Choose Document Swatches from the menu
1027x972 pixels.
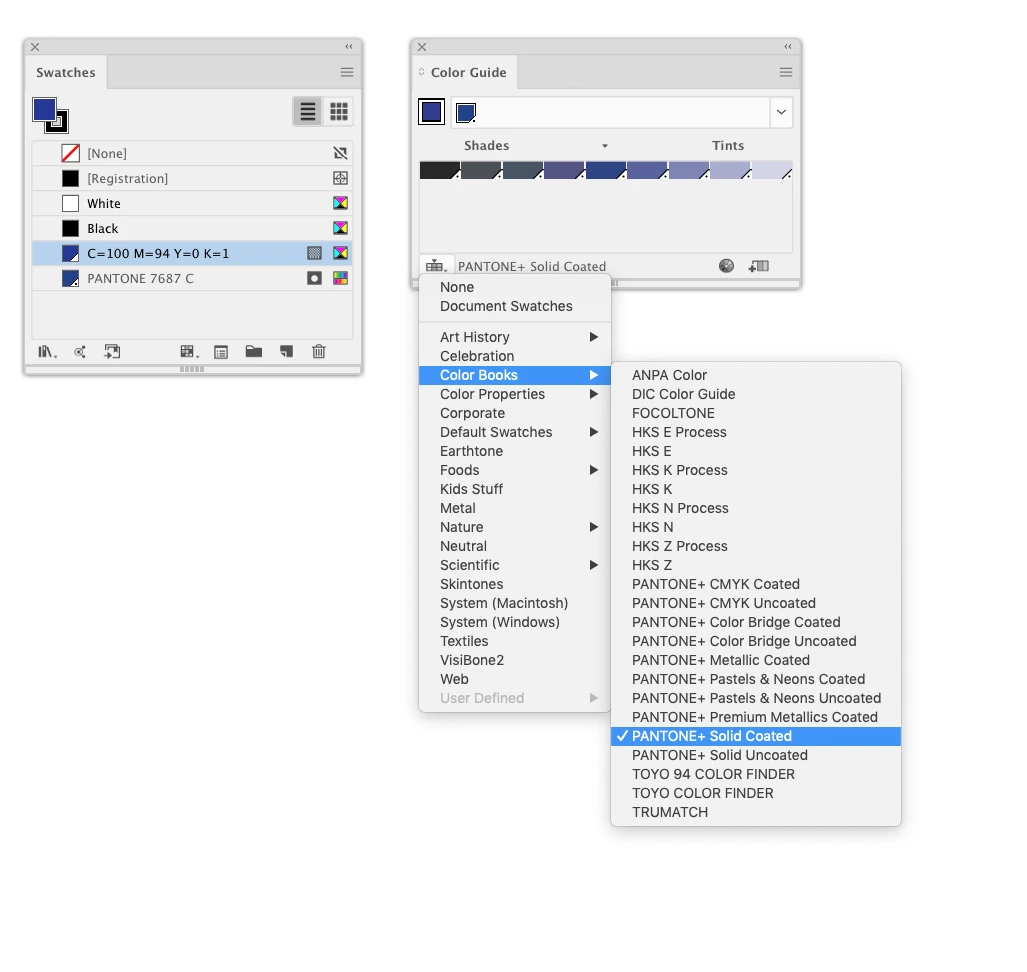coord(515,307)
